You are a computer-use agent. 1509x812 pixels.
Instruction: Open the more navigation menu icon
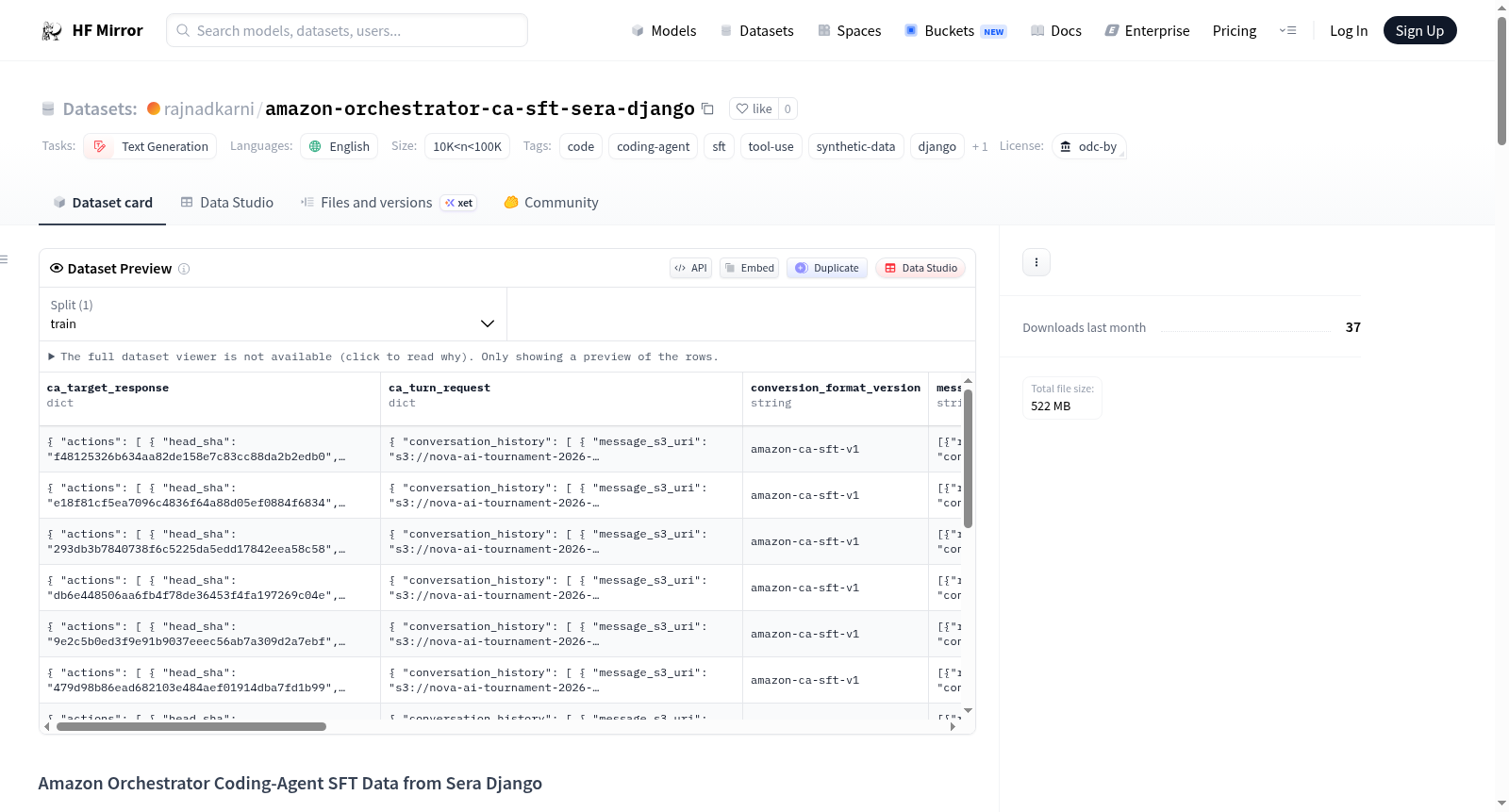(1287, 31)
